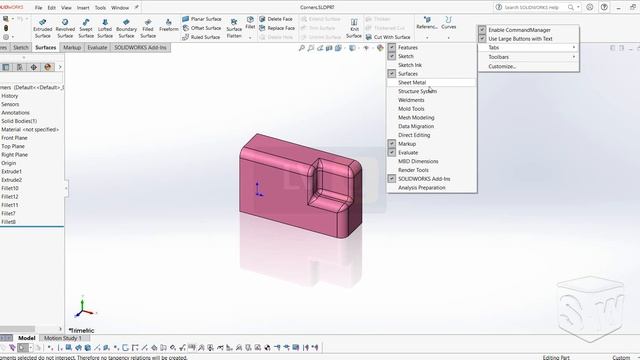Select the Swept Surface tool
640x360 pixels.
coord(86,28)
